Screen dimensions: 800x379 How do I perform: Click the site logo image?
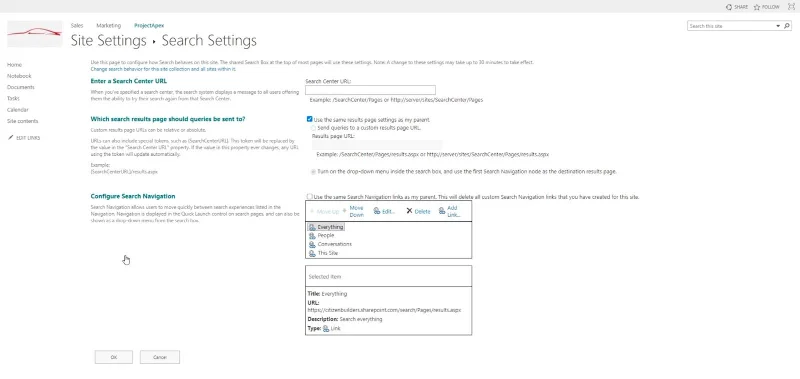coord(35,34)
